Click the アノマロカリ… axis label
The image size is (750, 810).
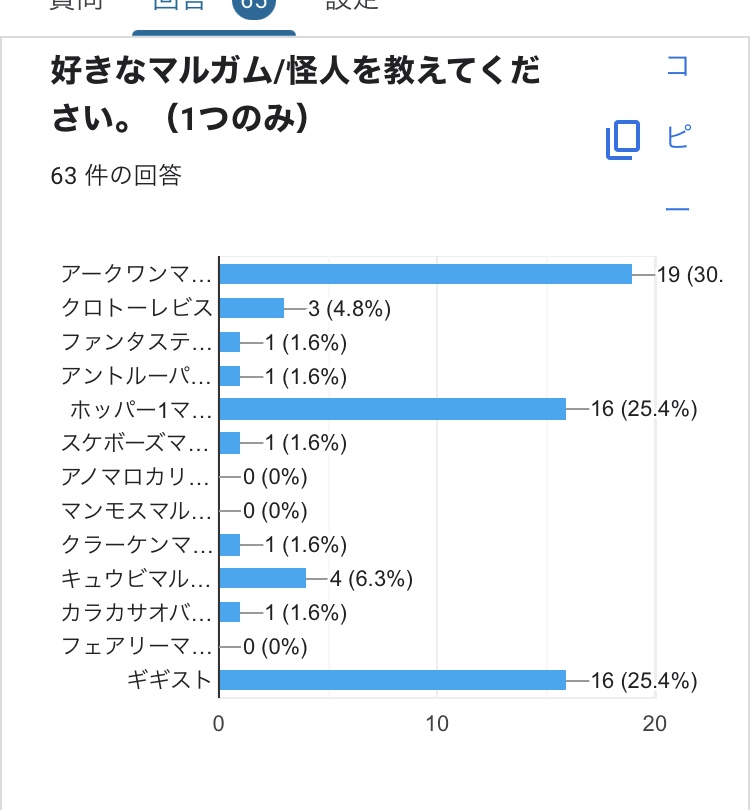(x=136, y=477)
